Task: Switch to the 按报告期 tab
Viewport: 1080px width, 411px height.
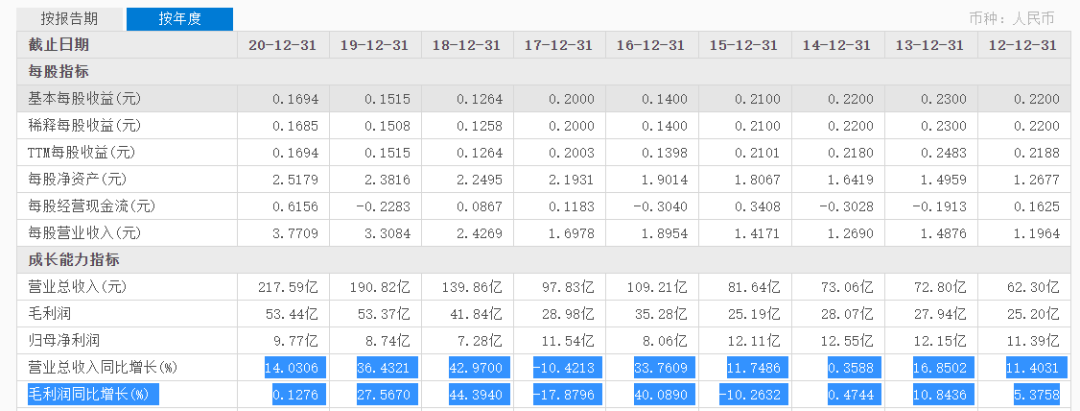Action: pos(69,19)
